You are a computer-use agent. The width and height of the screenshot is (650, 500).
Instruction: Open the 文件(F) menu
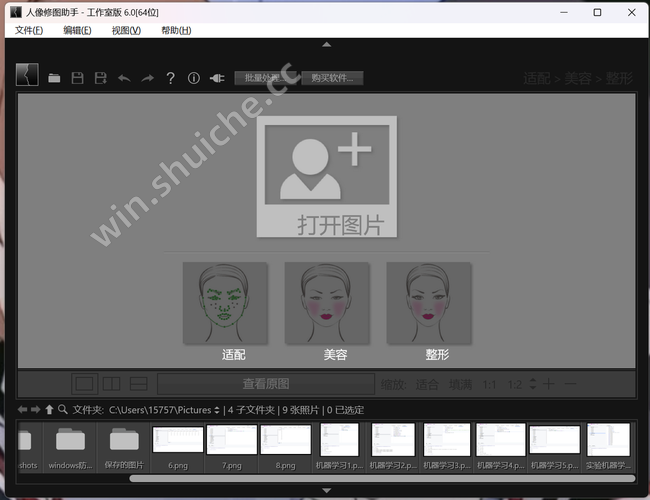(29, 30)
